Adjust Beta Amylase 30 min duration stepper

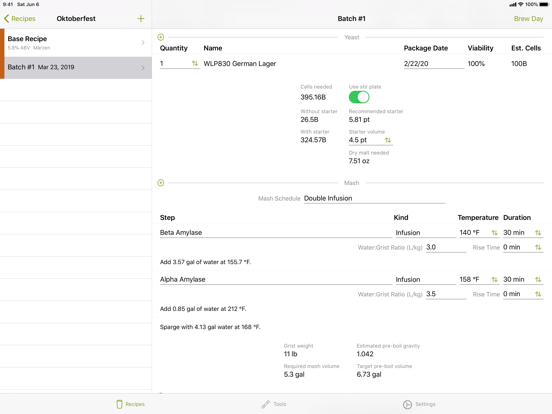(x=538, y=233)
